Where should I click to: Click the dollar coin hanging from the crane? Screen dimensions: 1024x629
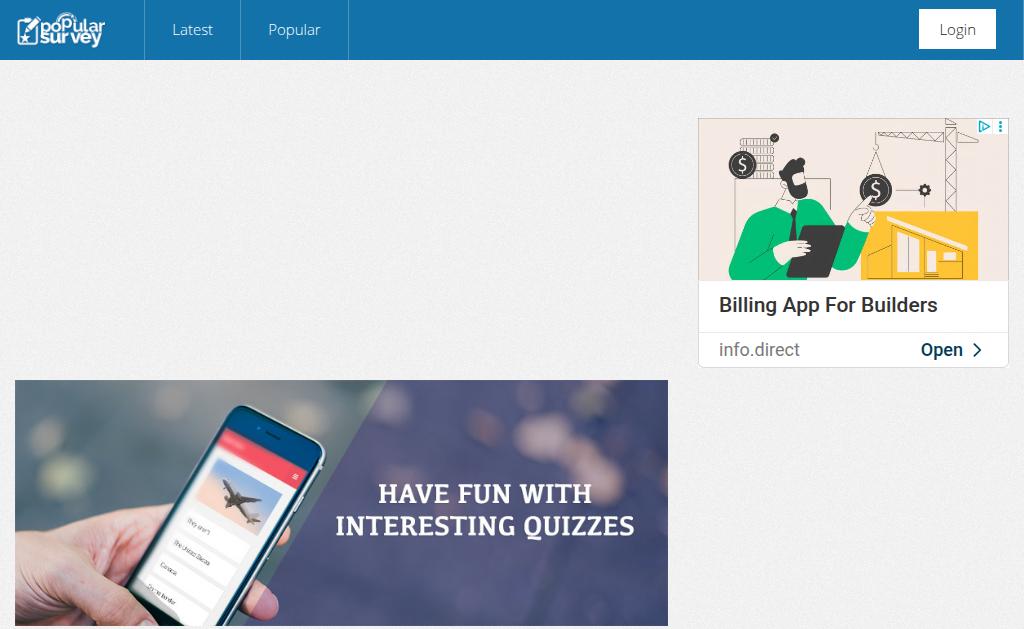coord(875,190)
